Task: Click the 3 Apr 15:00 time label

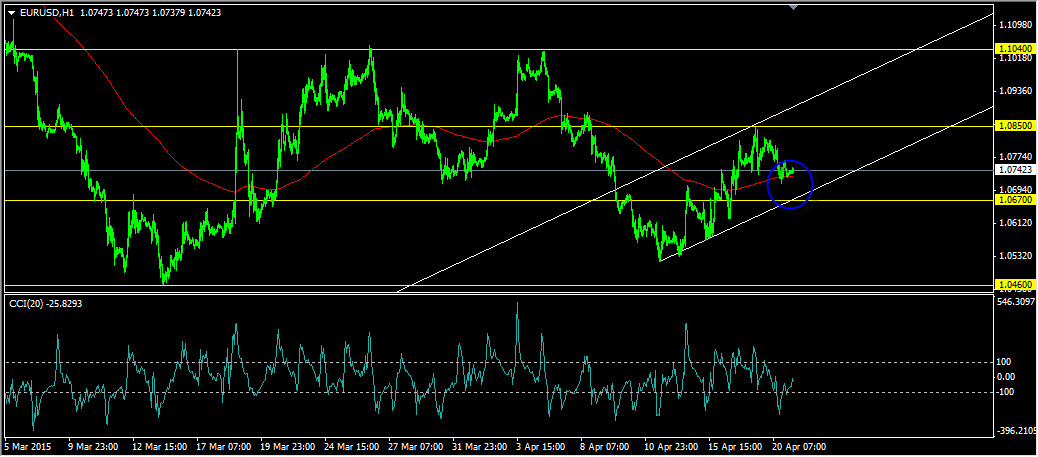Action: tap(543, 447)
